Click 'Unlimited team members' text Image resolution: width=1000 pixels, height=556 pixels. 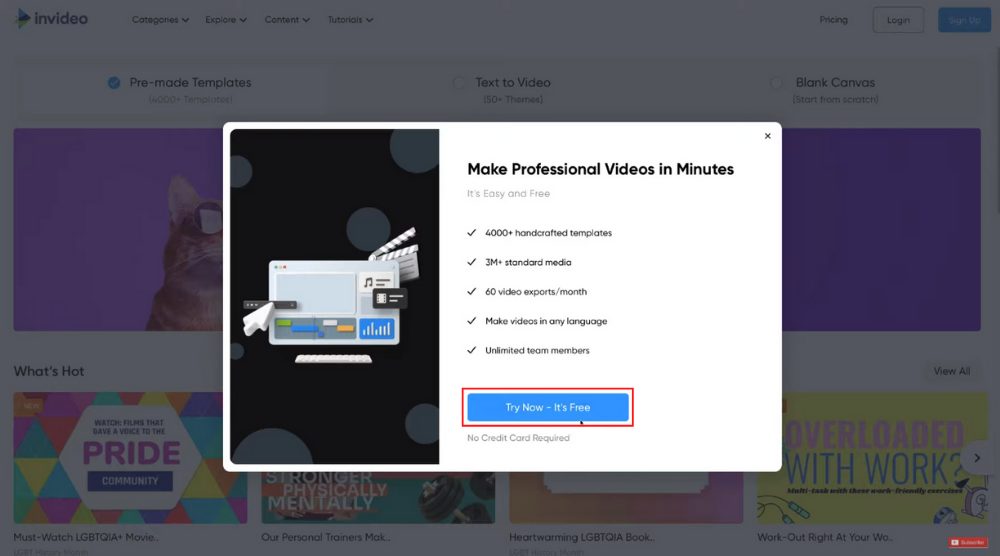[537, 350]
